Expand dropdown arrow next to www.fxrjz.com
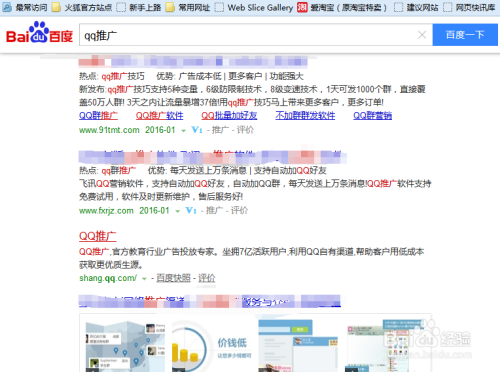Viewport: 500px width, 372px height. [x=178, y=211]
